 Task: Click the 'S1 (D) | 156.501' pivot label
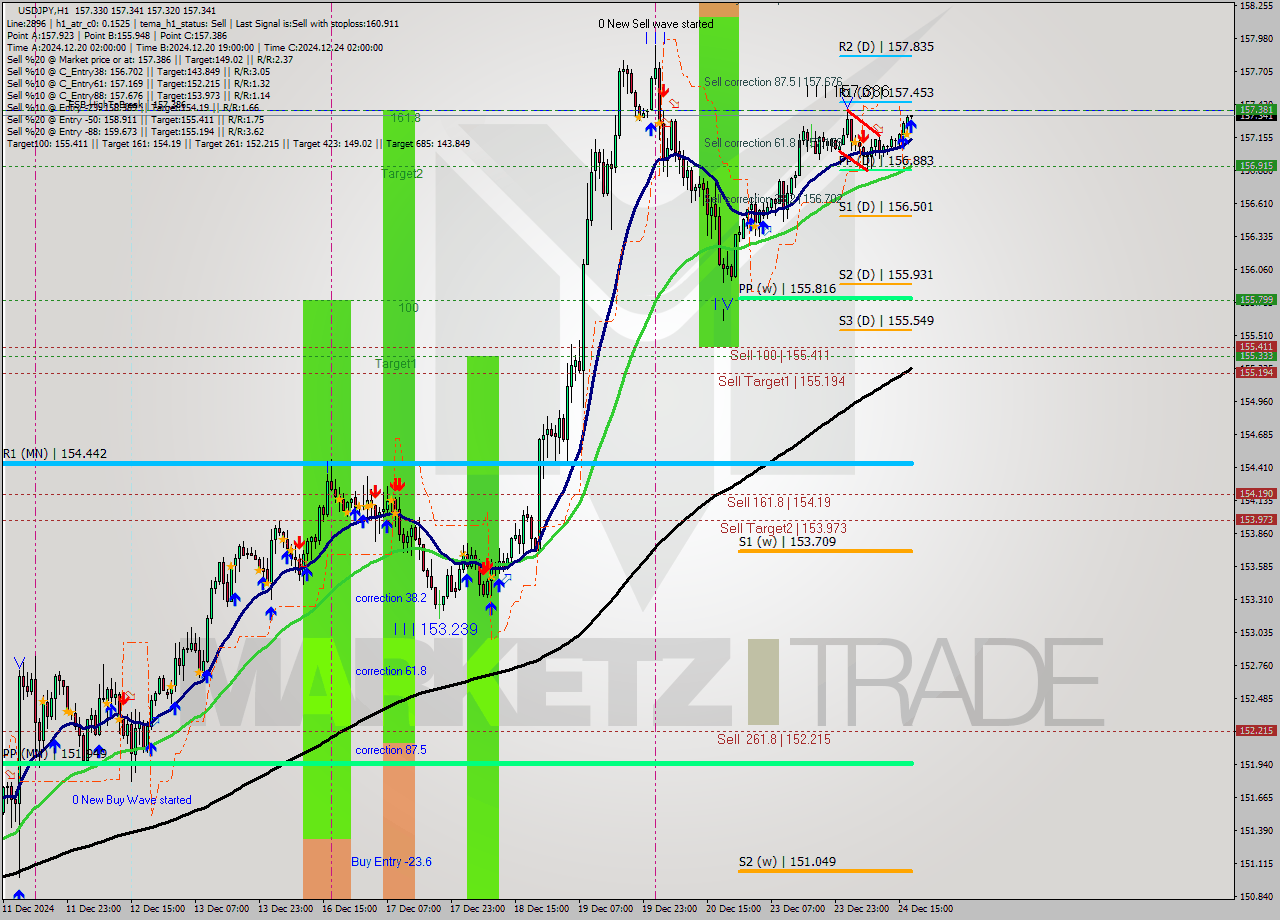tap(886, 207)
